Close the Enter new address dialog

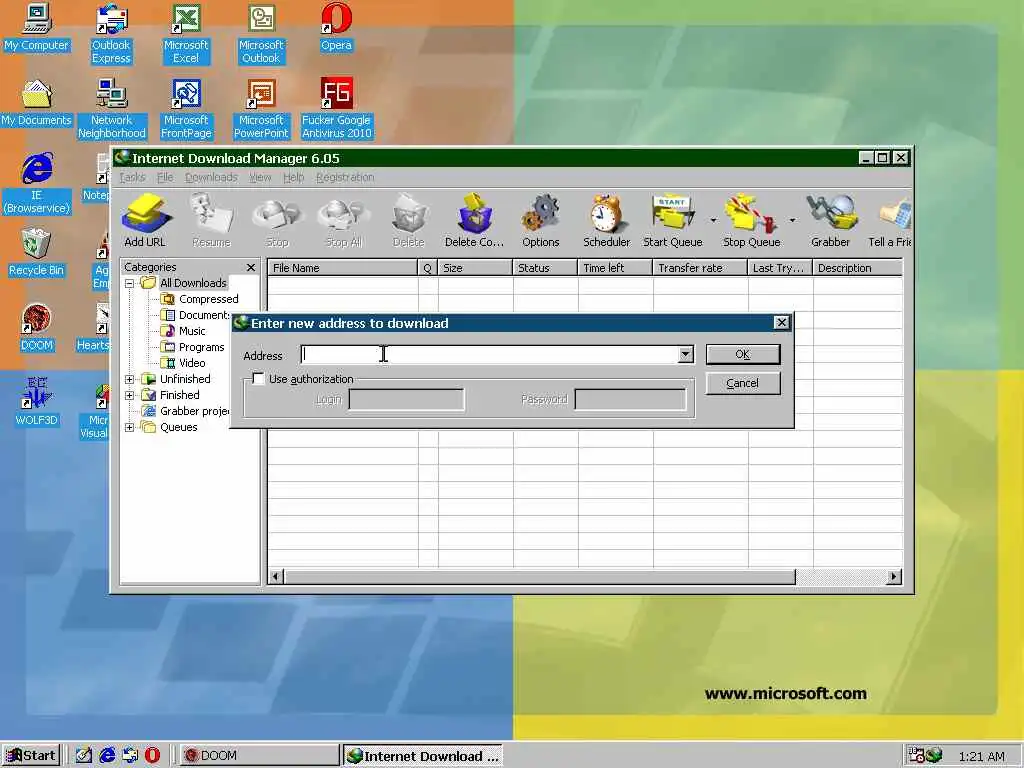point(781,323)
